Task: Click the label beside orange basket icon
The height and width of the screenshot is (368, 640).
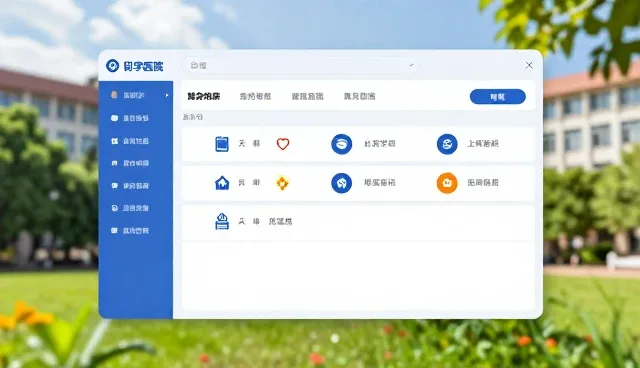Action: pos(483,183)
